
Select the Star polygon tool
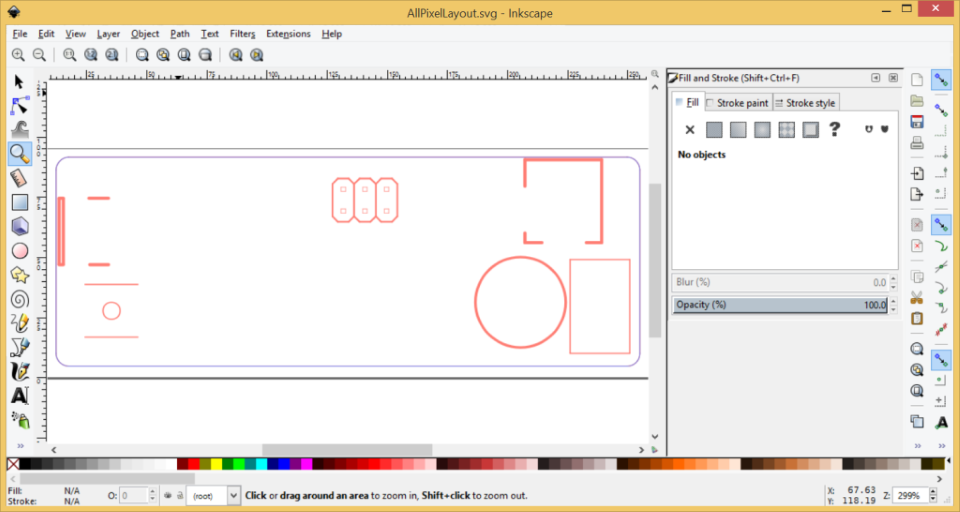pos(20,275)
